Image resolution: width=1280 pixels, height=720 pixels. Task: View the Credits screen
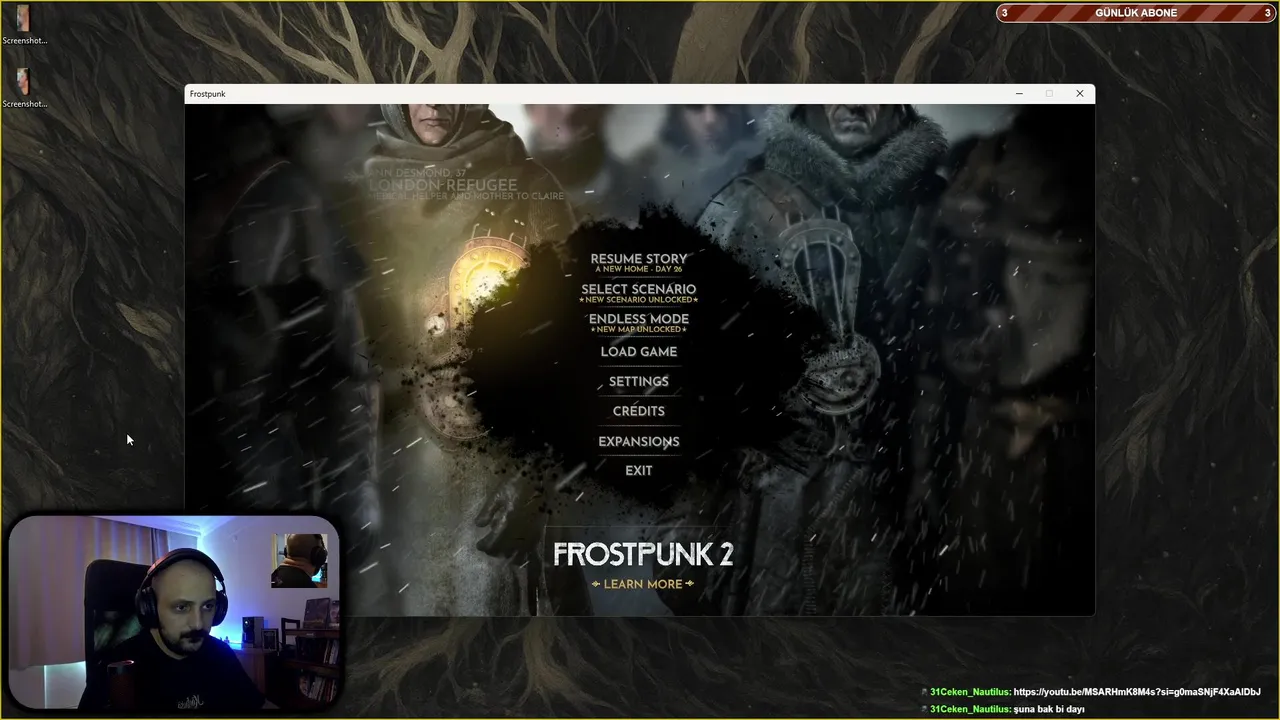pos(638,411)
